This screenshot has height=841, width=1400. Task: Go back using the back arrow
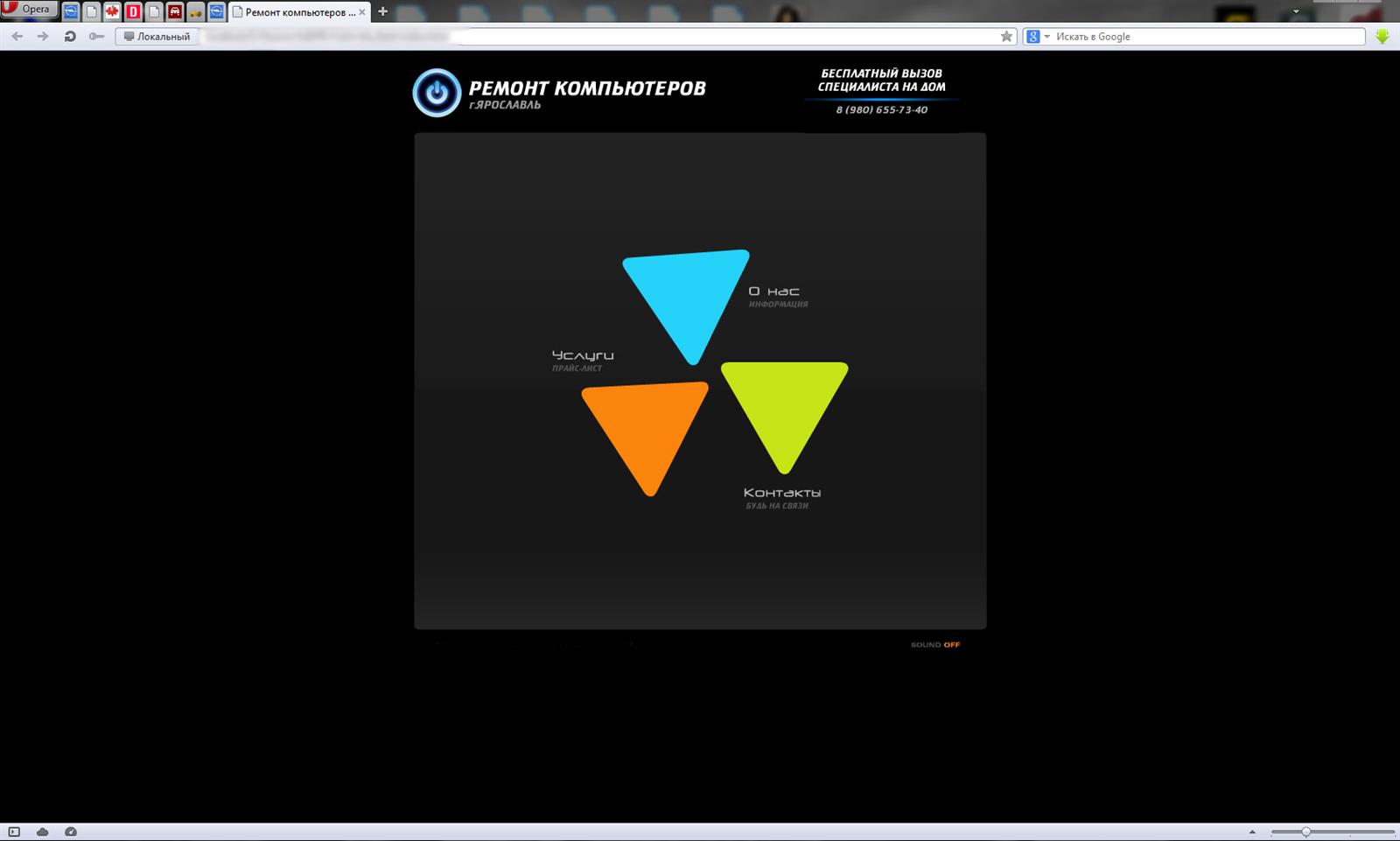[17, 37]
